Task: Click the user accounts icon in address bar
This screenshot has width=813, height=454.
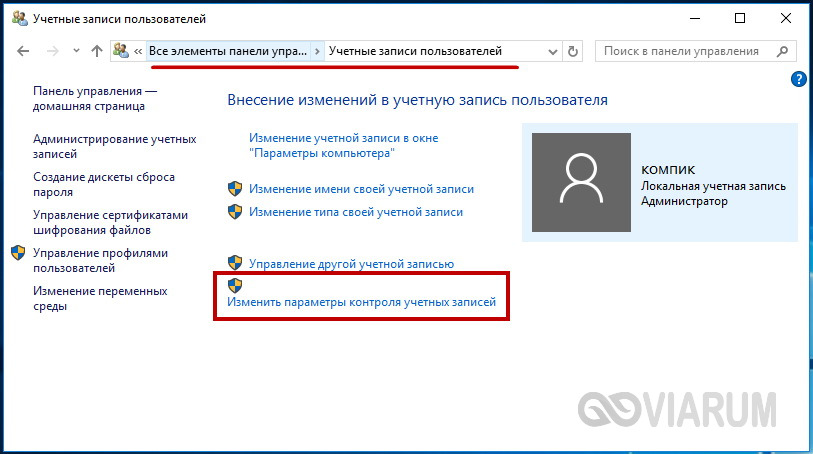Action: [122, 51]
